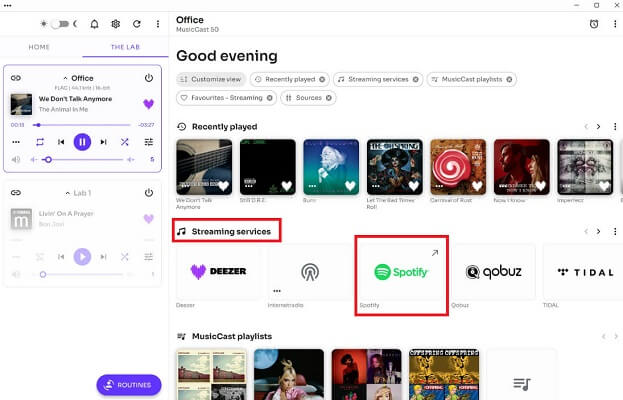This screenshot has width=623, height=400.
Task: Toggle favourite heart for Livin' On A Prayer
Action: click(x=148, y=219)
